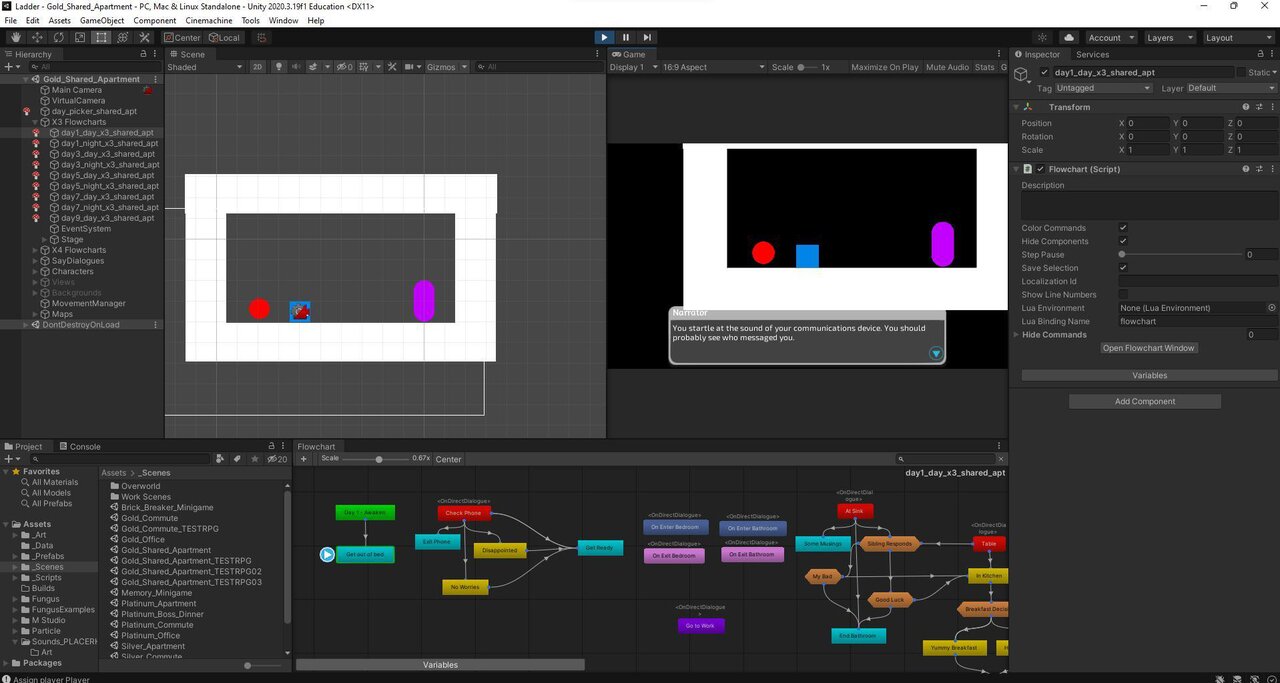The height and width of the screenshot is (683, 1280).
Task: Open the GameObject menu
Action: click(x=102, y=20)
